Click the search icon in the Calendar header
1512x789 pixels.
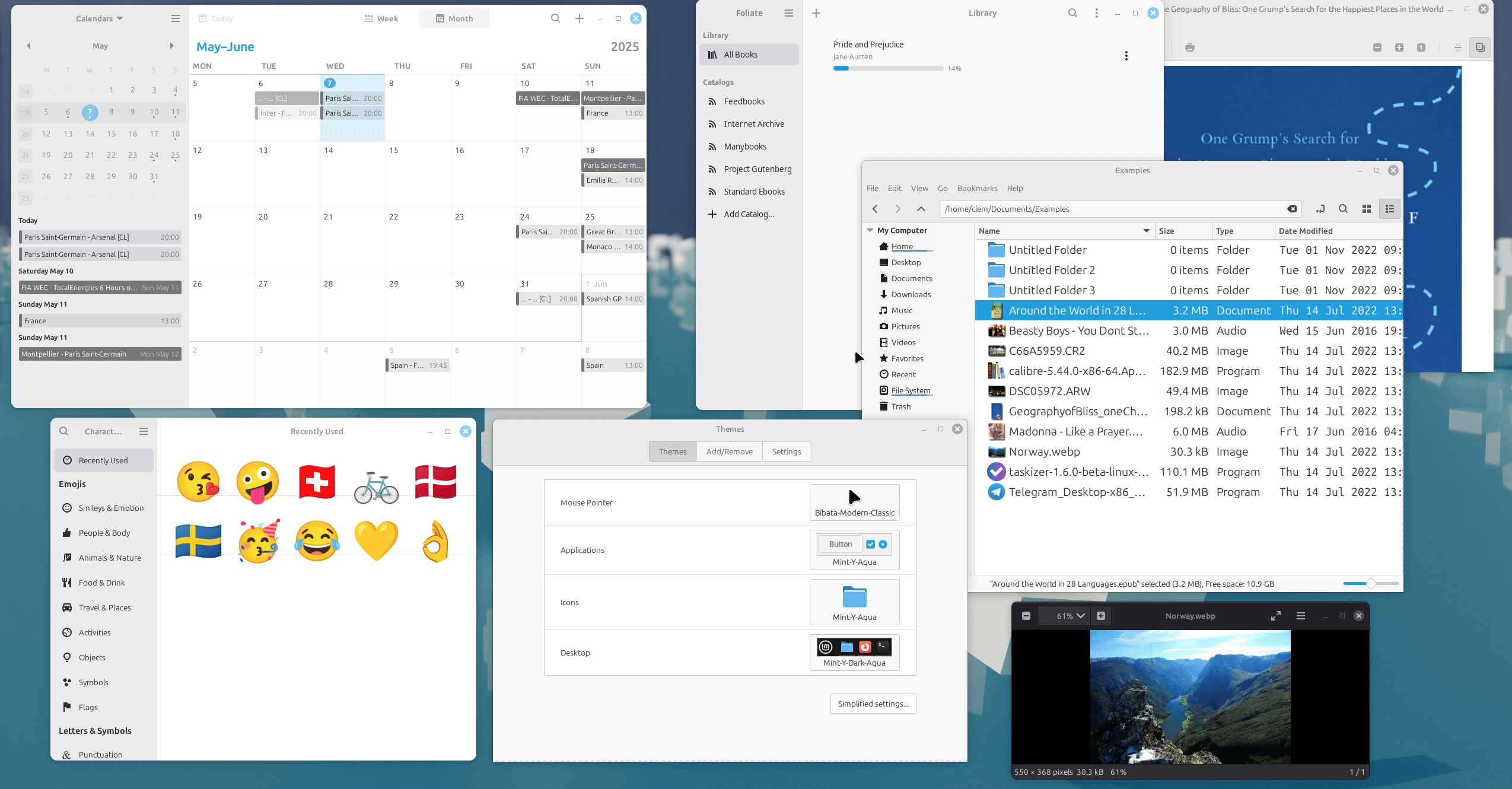(555, 18)
